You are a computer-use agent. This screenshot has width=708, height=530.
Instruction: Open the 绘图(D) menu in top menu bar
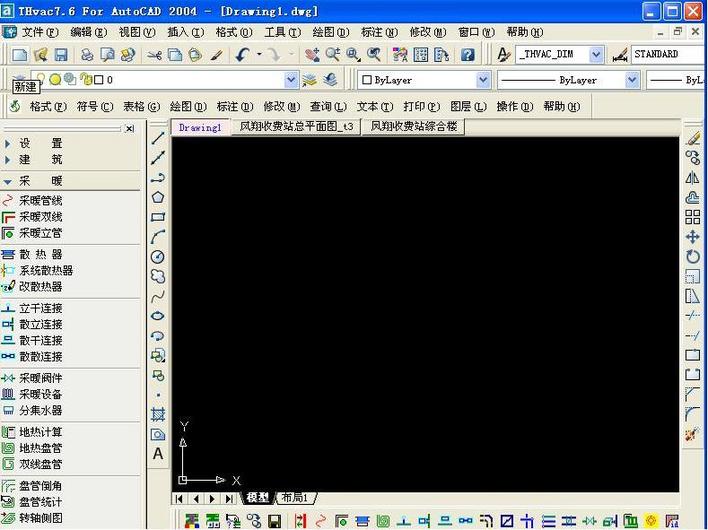(x=331, y=32)
